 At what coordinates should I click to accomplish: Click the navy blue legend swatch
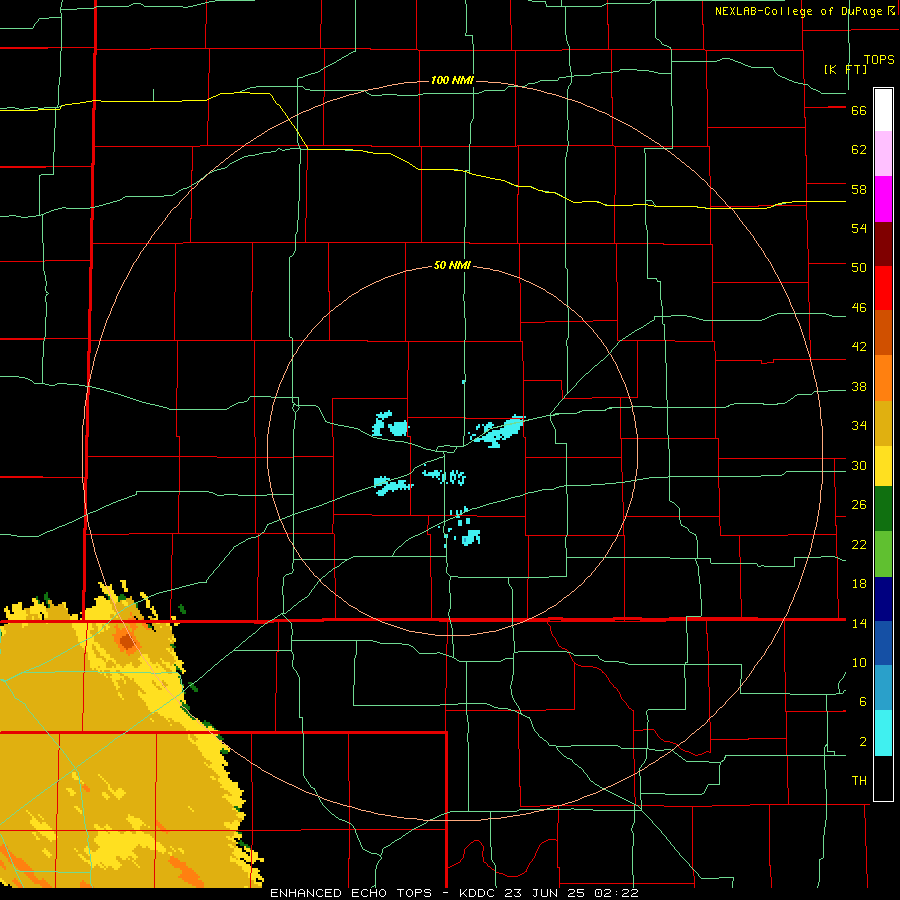point(883,599)
